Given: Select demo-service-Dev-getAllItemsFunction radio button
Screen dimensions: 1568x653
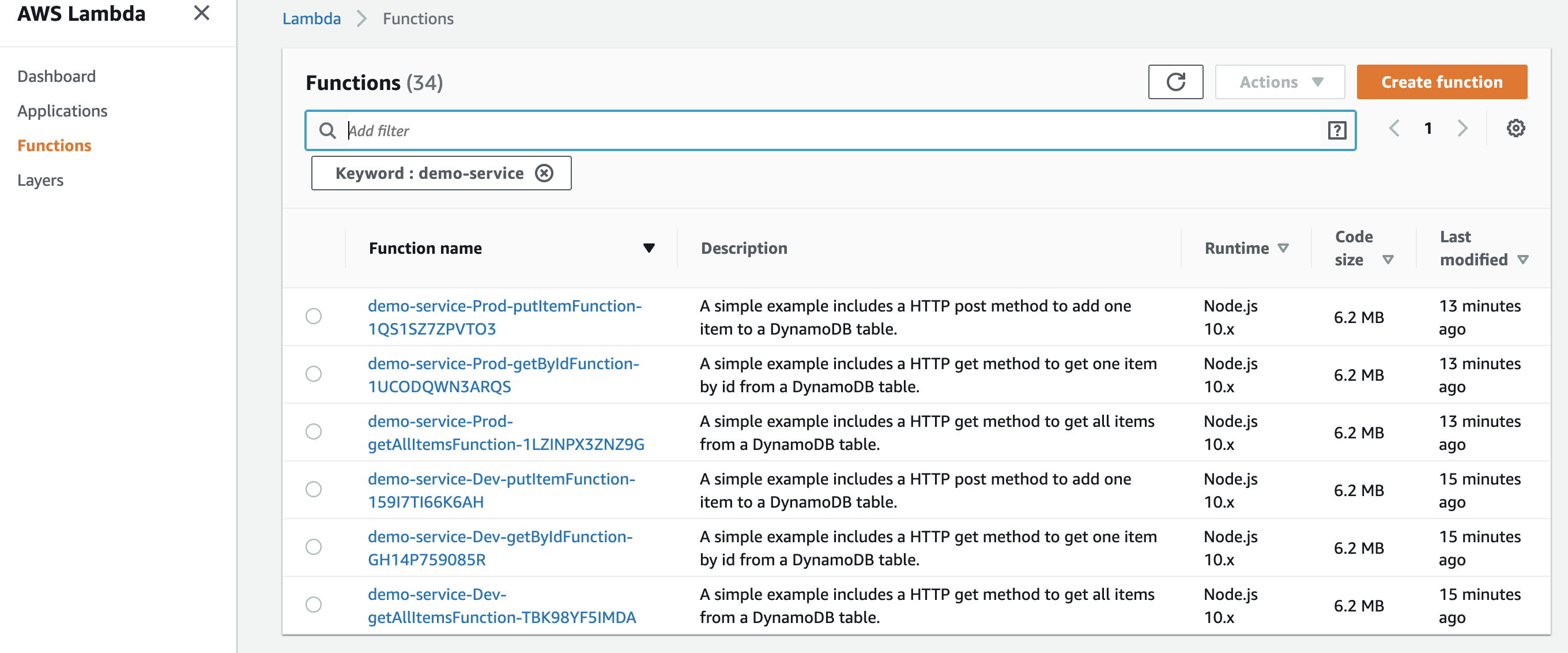Looking at the screenshot, I should pyautogui.click(x=314, y=605).
